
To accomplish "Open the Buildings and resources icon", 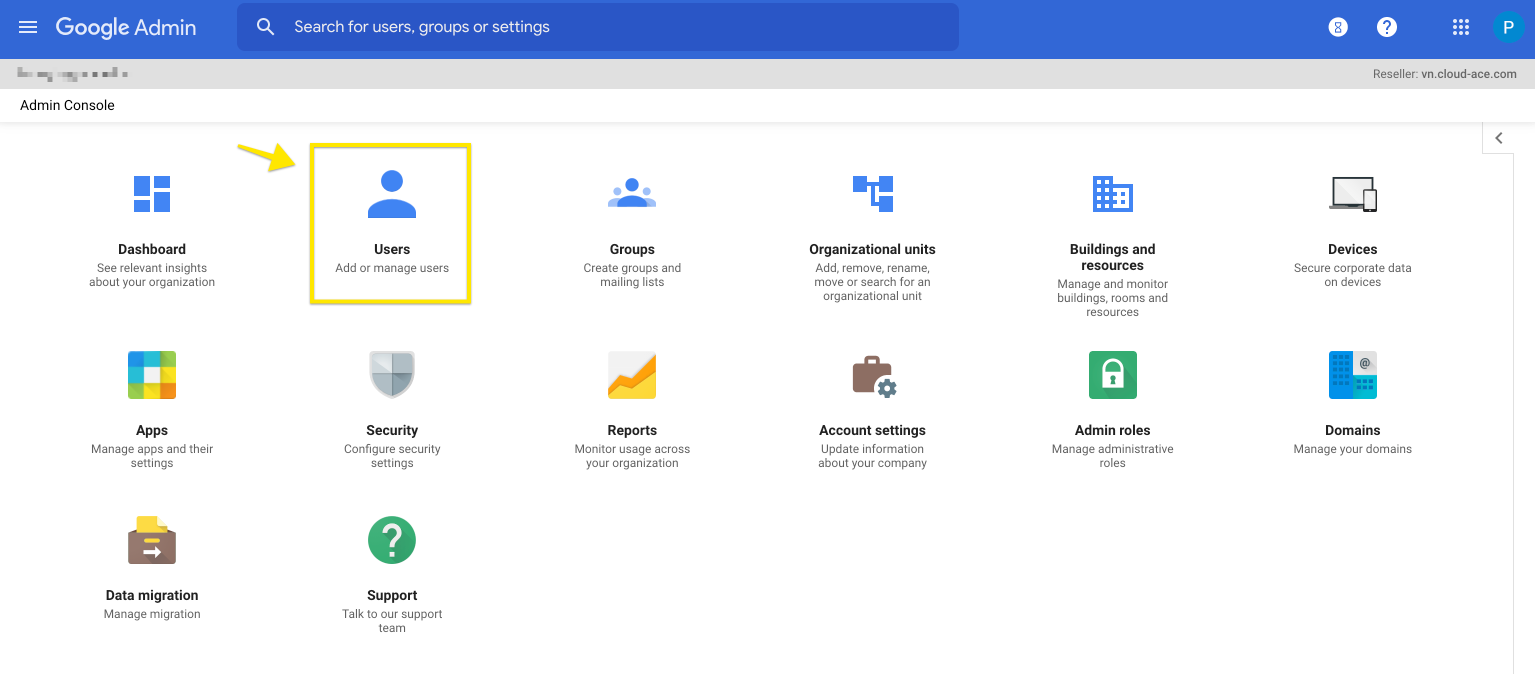I will tap(1112, 193).
